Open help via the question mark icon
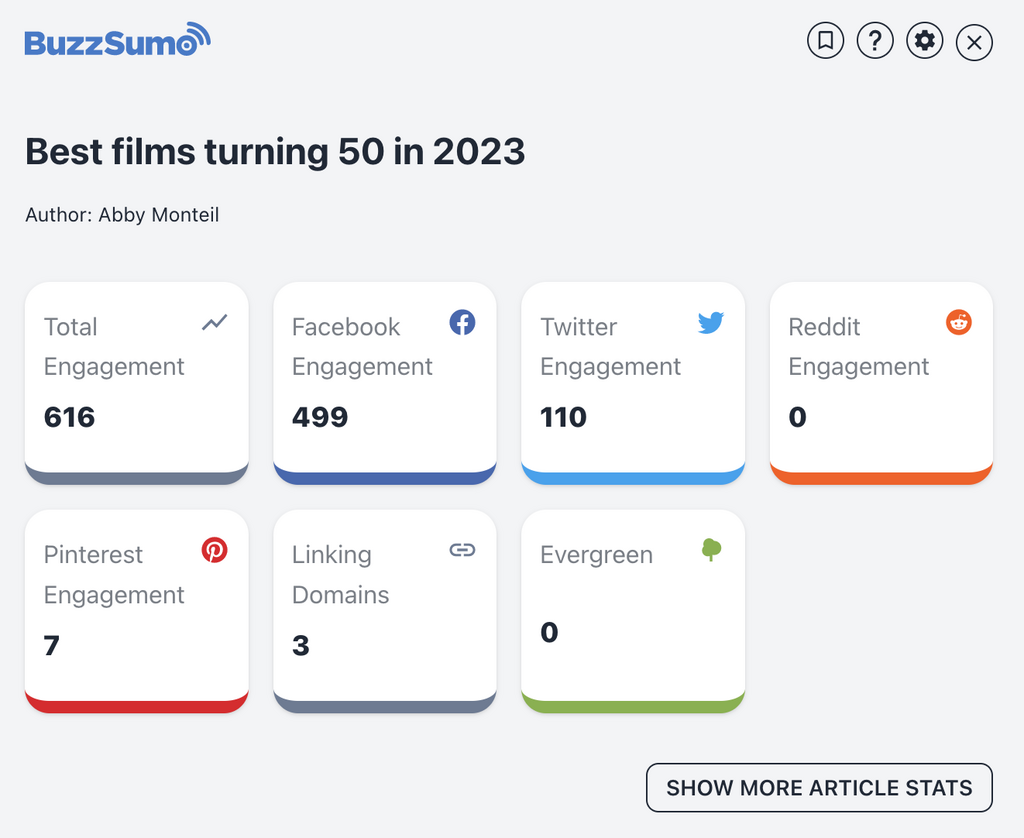This screenshot has height=838, width=1024. 875,41
